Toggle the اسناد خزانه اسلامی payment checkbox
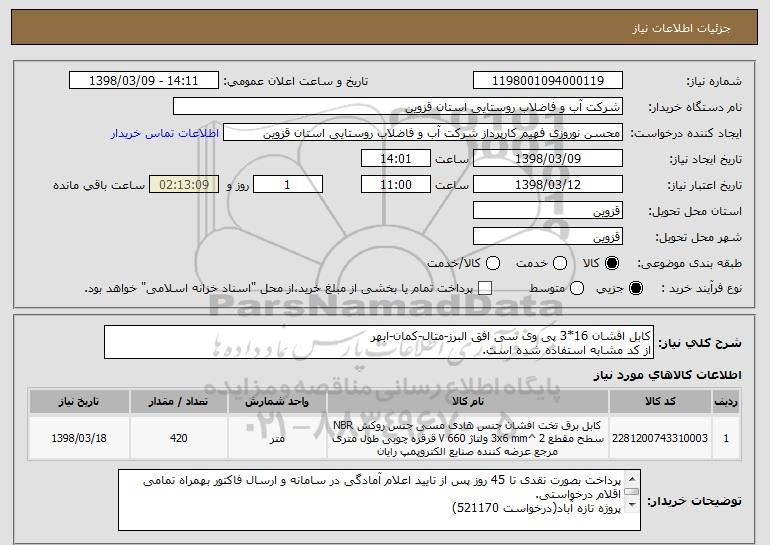The image size is (770, 545). coord(485,289)
